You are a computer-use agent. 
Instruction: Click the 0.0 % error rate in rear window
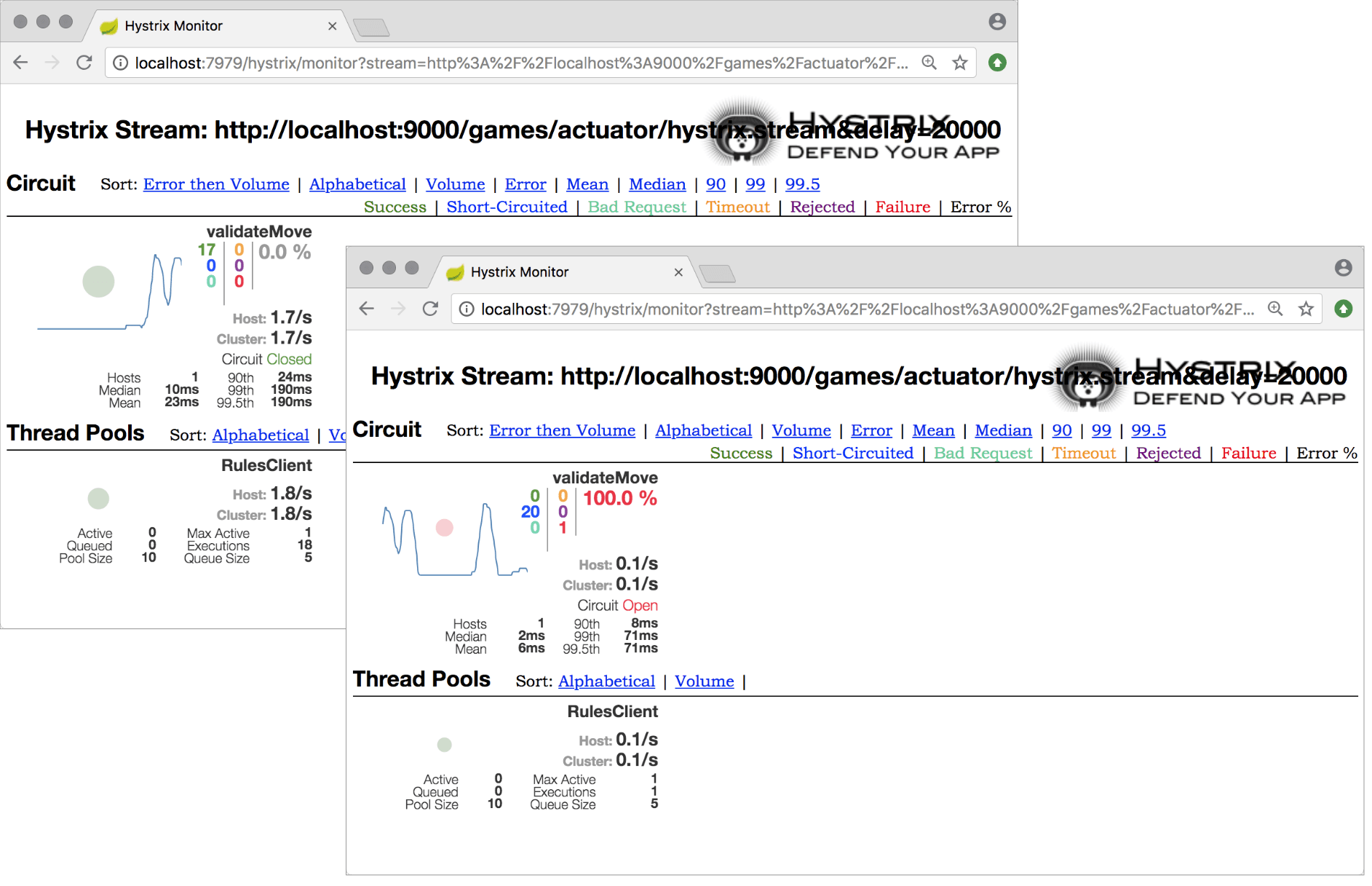285,252
